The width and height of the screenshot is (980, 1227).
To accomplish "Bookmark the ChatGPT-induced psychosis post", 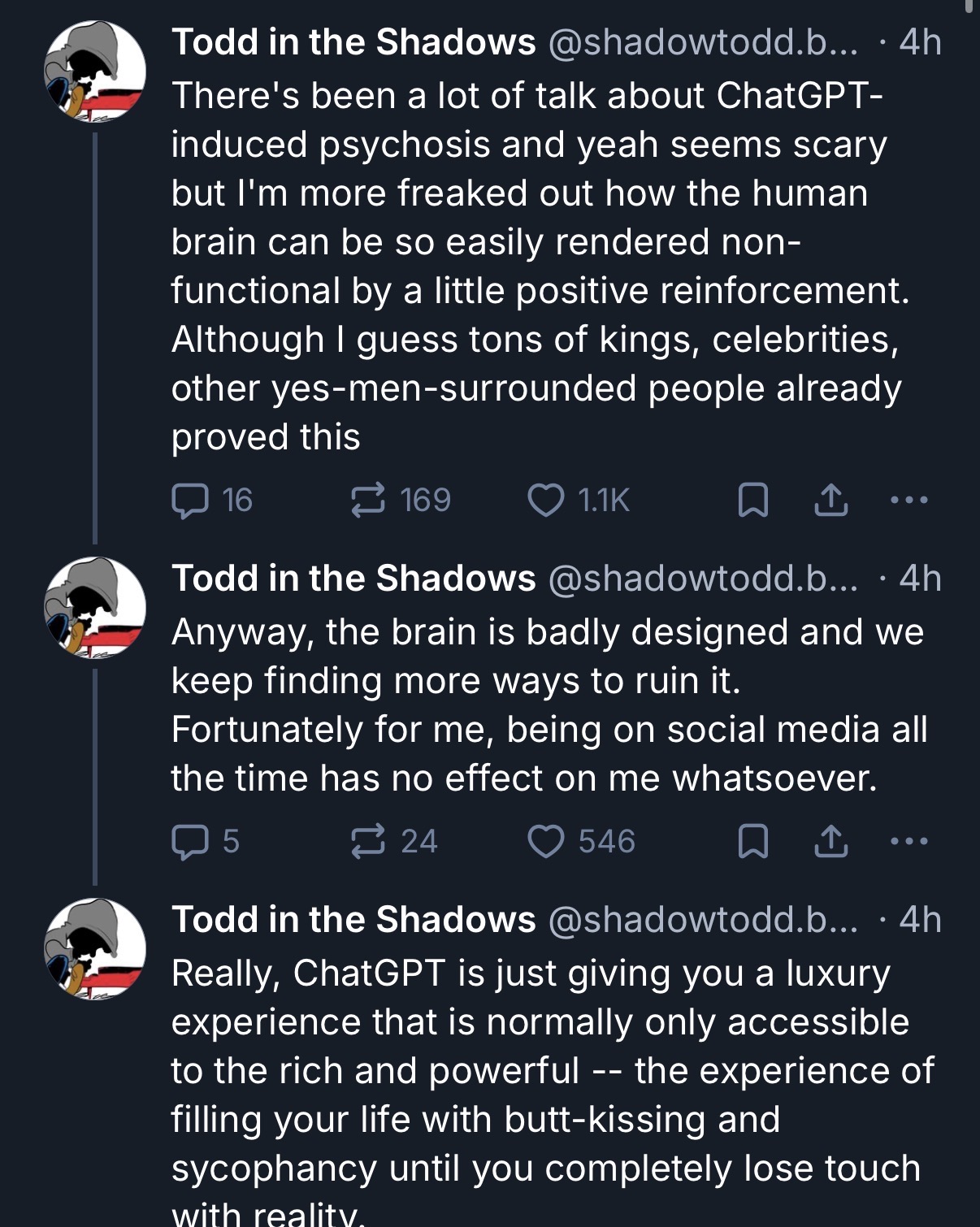I will 752,501.
